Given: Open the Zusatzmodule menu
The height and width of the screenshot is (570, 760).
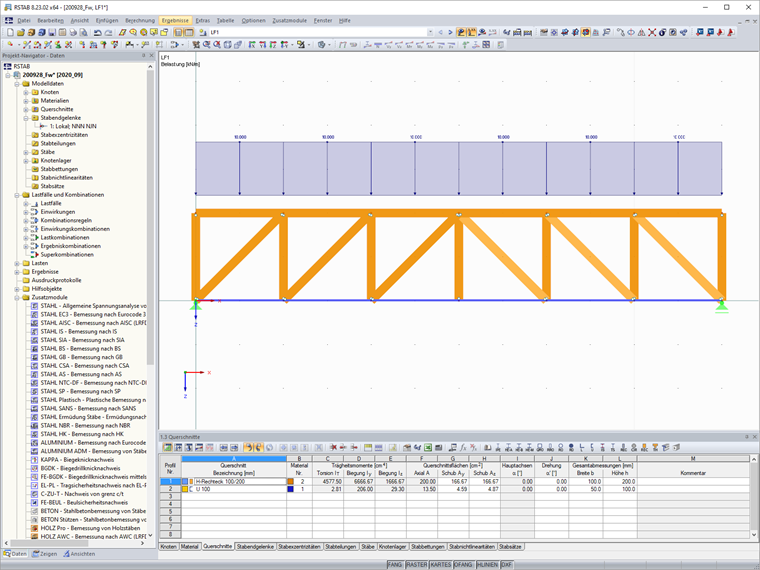Looking at the screenshot, I should pyautogui.click(x=290, y=20).
